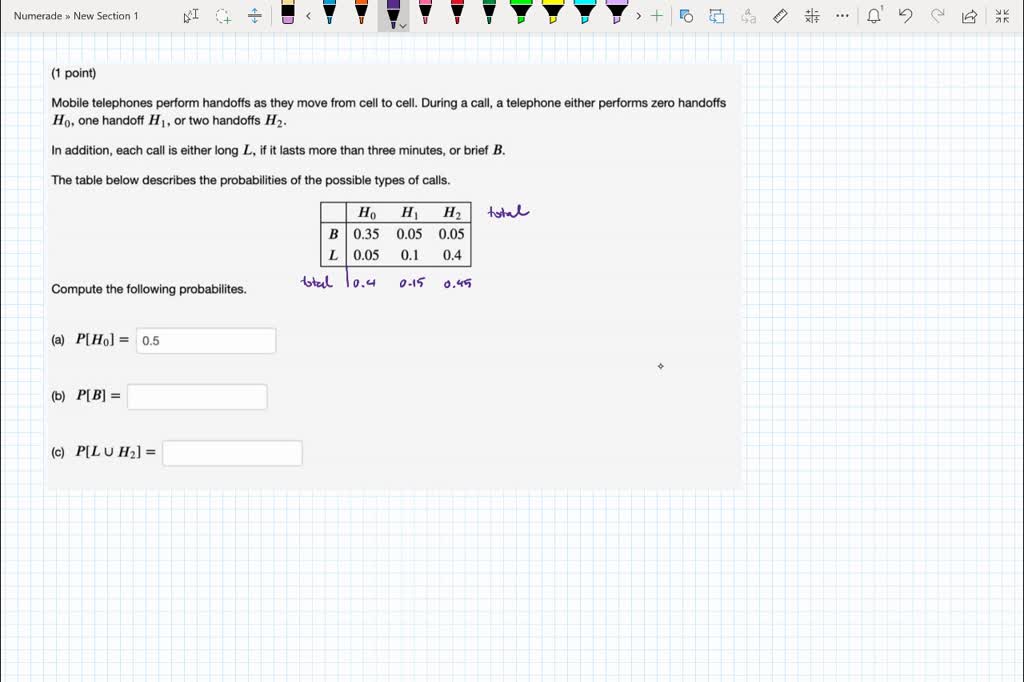Open the more options ellipsis menu

[842, 16]
